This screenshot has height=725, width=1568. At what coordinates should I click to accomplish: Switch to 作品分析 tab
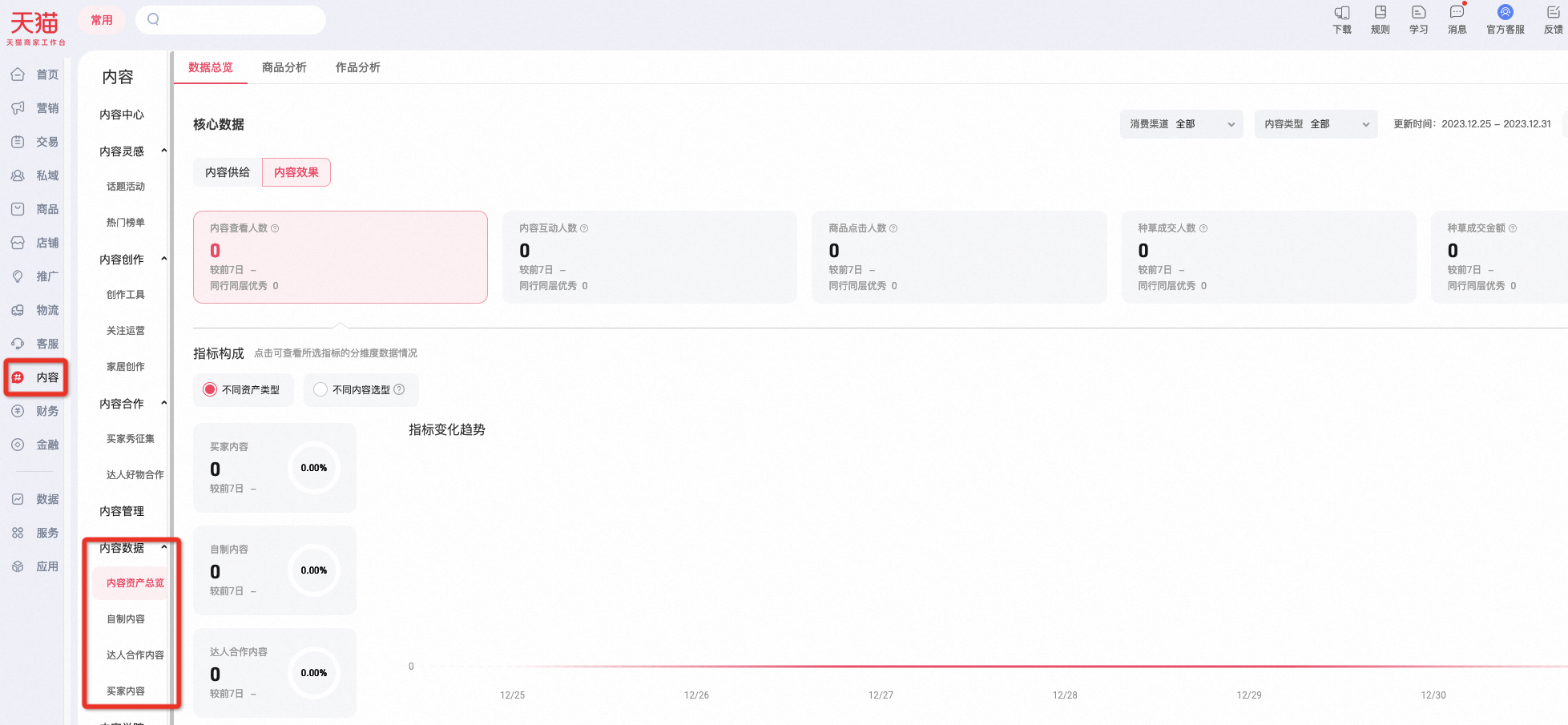358,67
